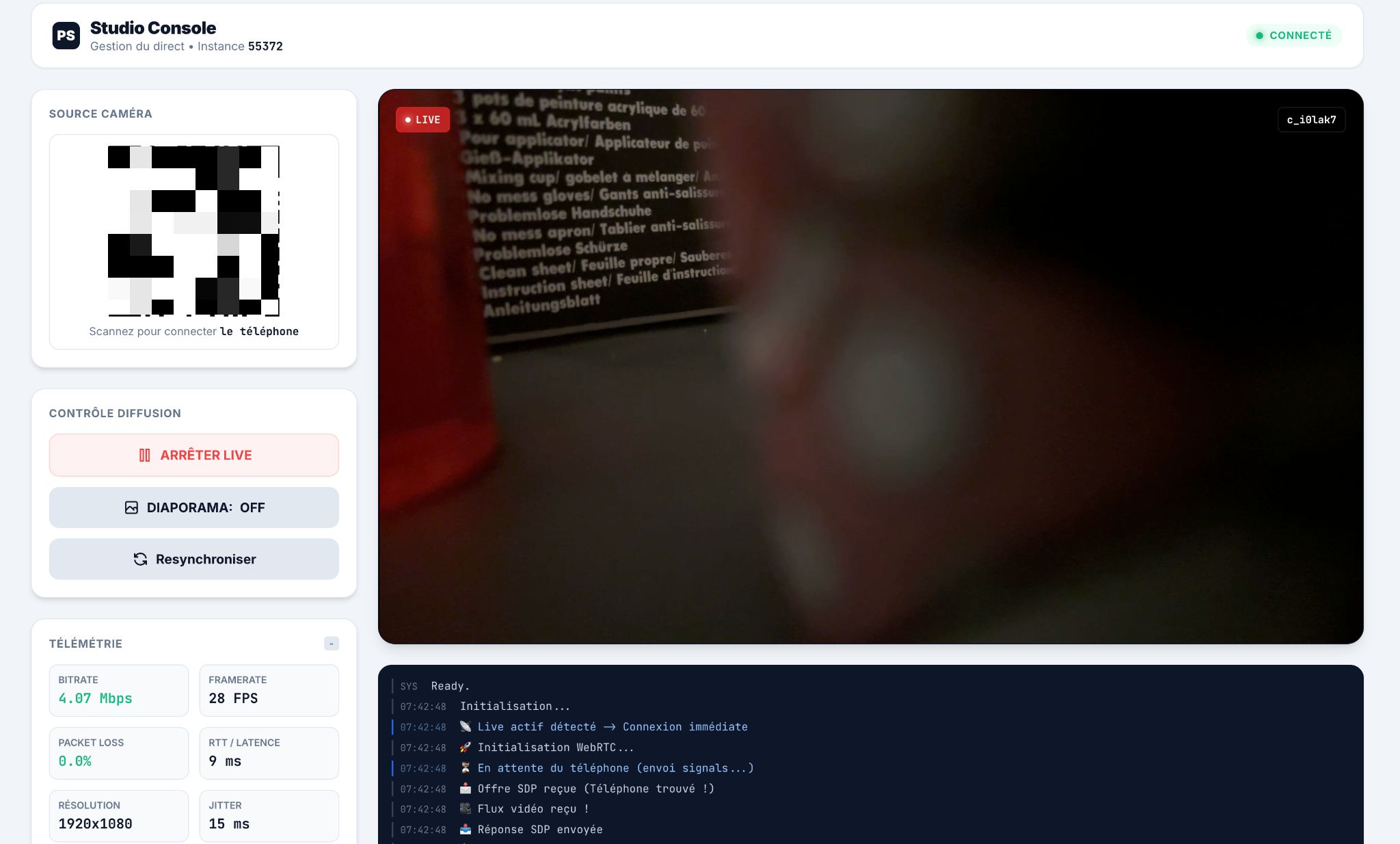Click the image icon beside Diaporama
The height and width of the screenshot is (844, 1400).
point(131,507)
